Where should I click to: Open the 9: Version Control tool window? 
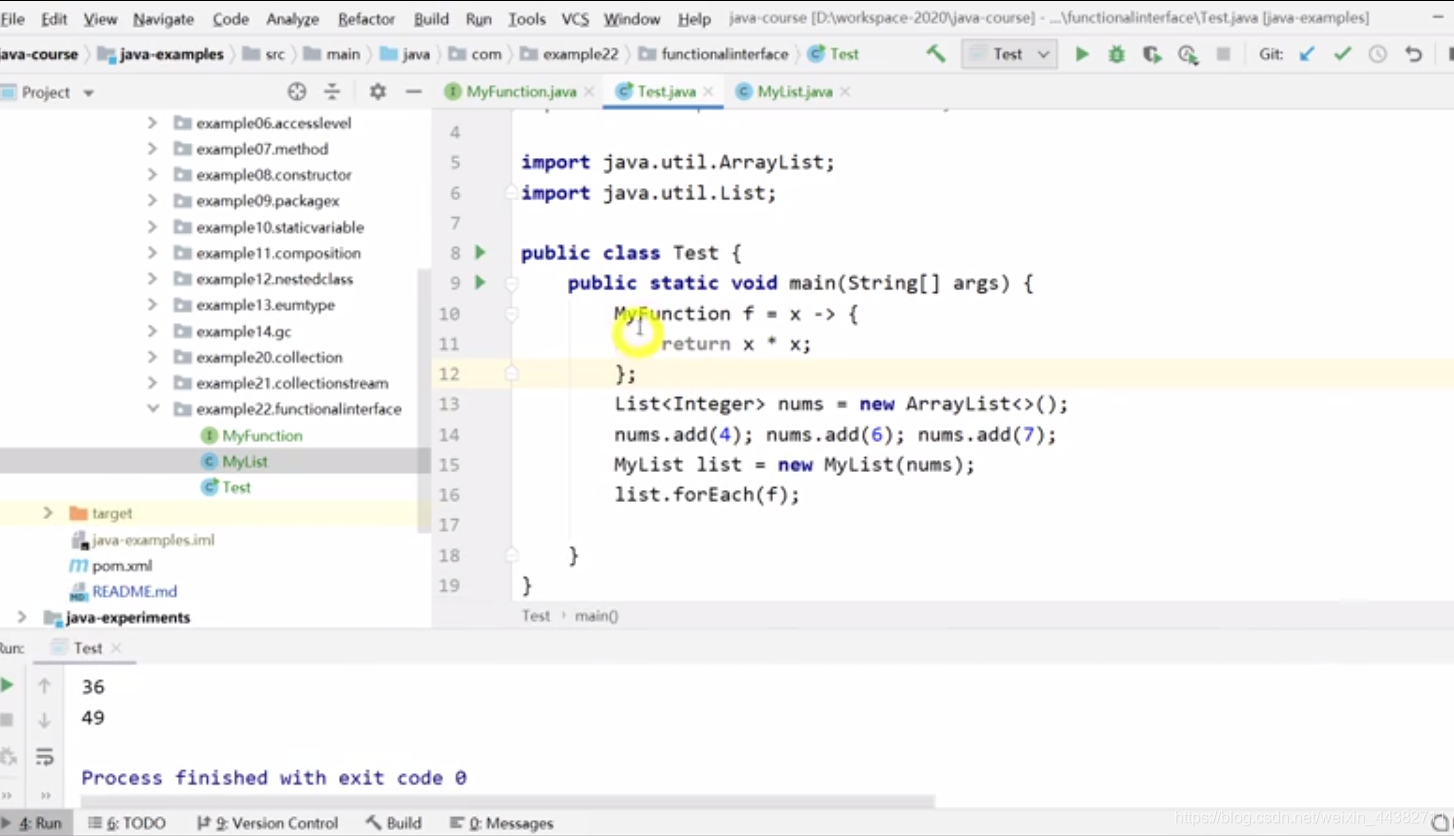pos(267,823)
